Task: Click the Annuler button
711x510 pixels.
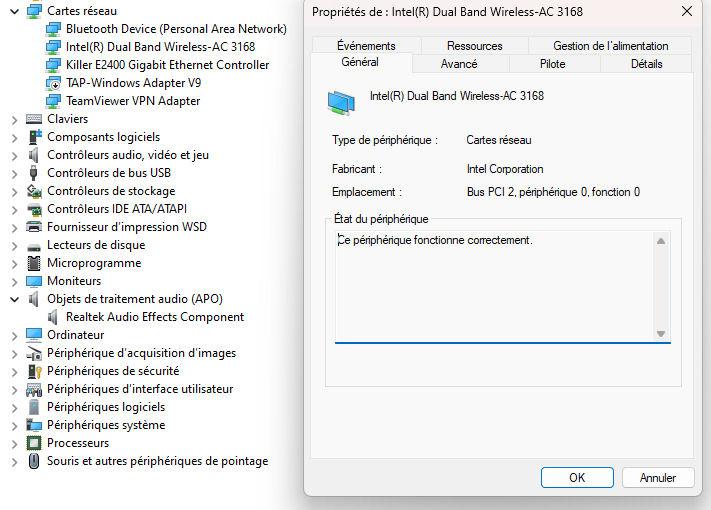Action: tap(658, 478)
